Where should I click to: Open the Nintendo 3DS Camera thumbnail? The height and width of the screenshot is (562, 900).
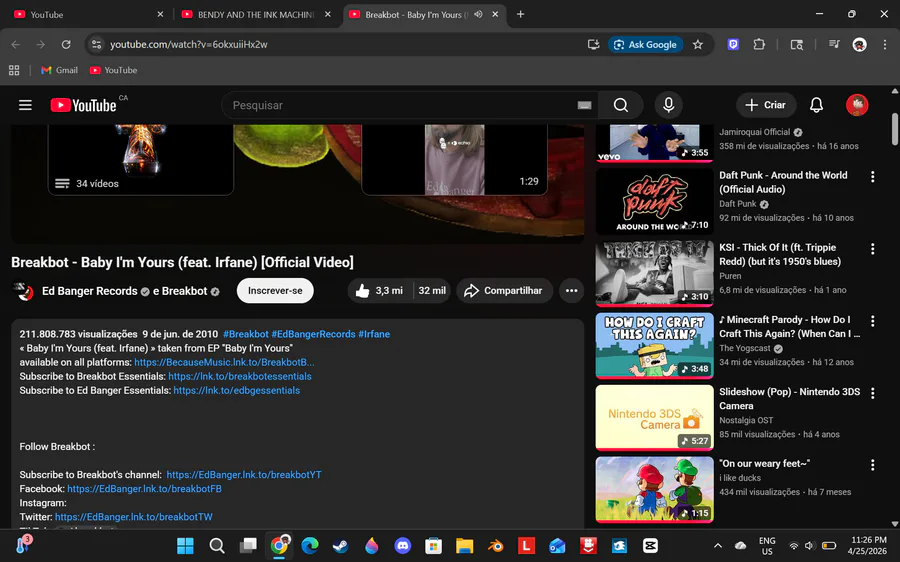pos(654,417)
